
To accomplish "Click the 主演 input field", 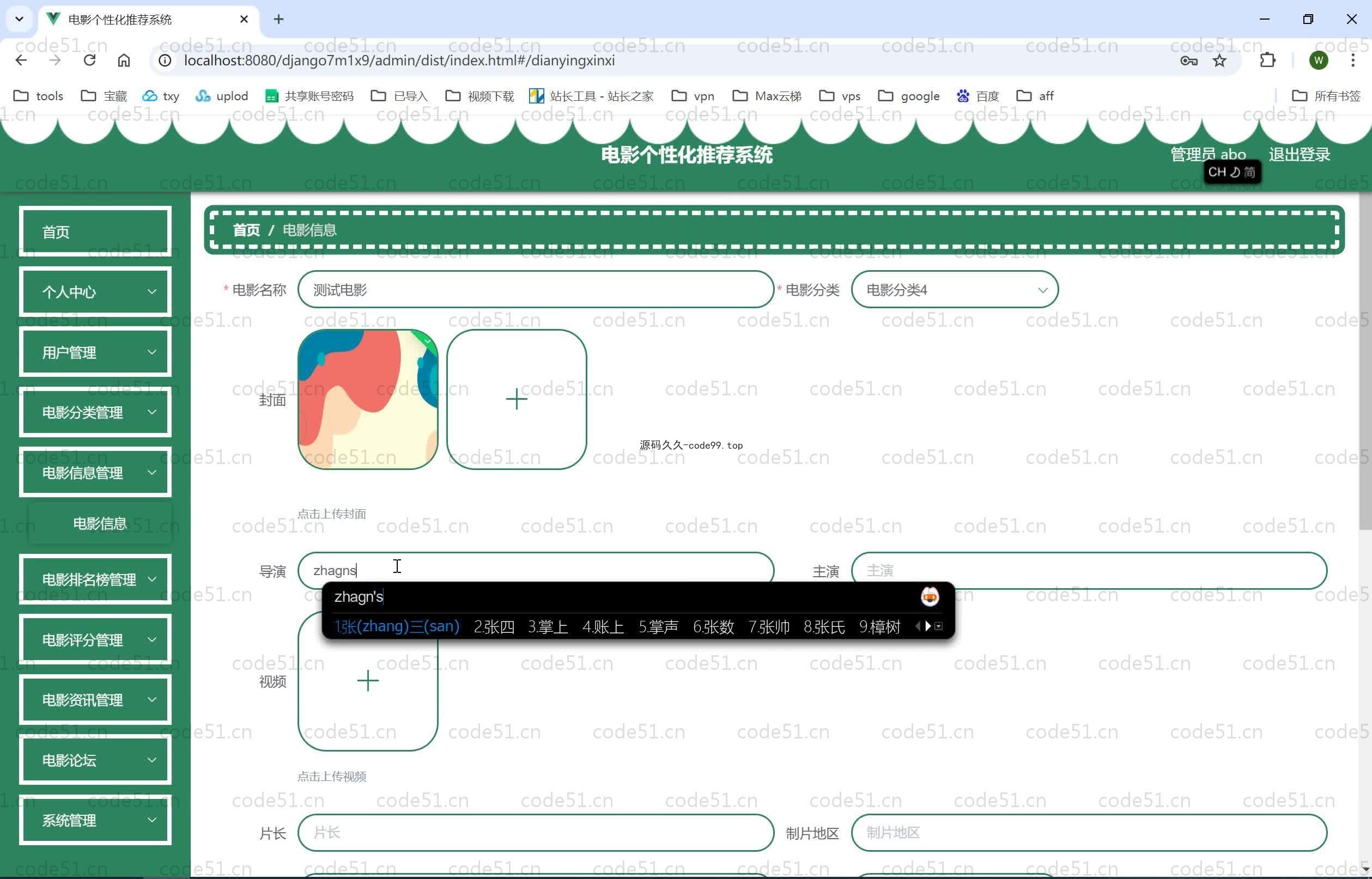I will point(1089,570).
